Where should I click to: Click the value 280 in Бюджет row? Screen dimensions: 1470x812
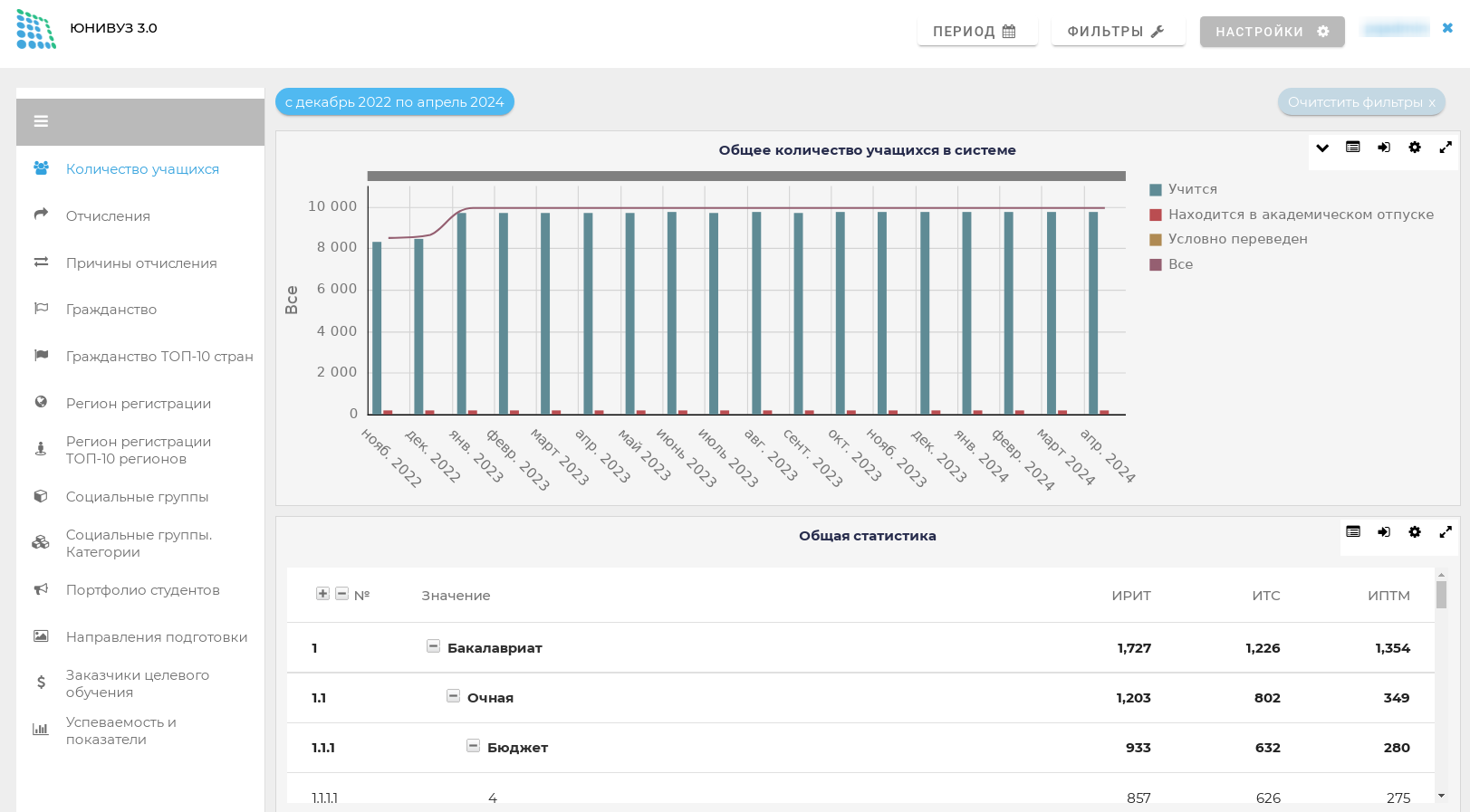pyautogui.click(x=1397, y=748)
